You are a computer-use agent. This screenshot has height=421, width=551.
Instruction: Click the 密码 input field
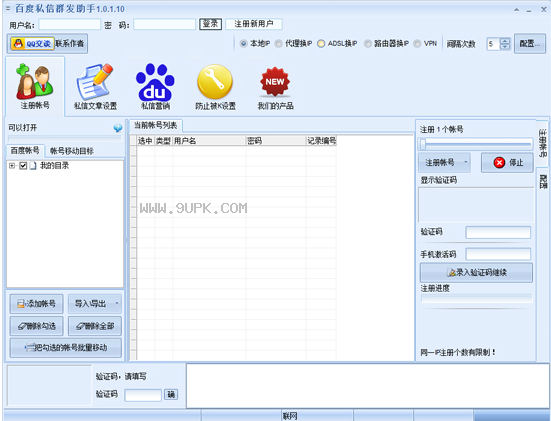tap(164, 24)
